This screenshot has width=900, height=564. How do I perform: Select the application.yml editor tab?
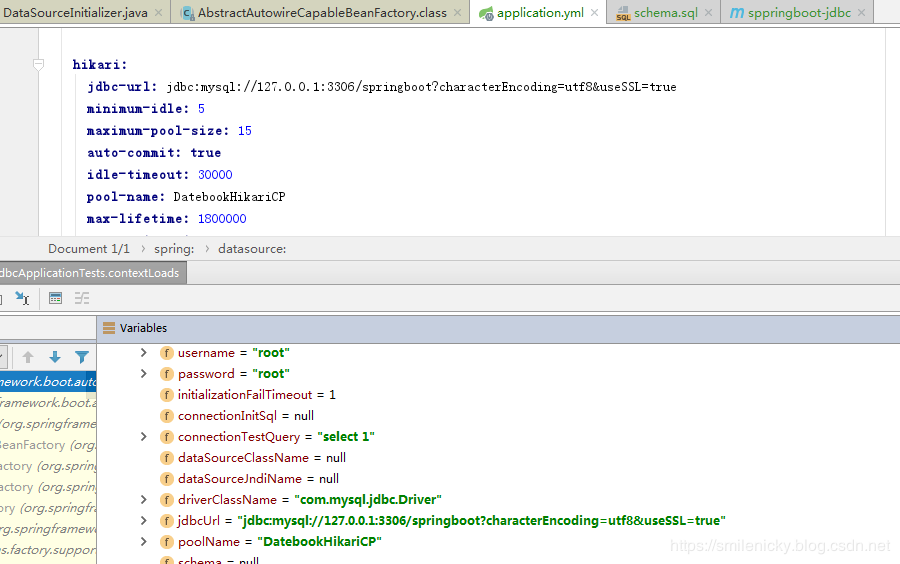coord(540,13)
